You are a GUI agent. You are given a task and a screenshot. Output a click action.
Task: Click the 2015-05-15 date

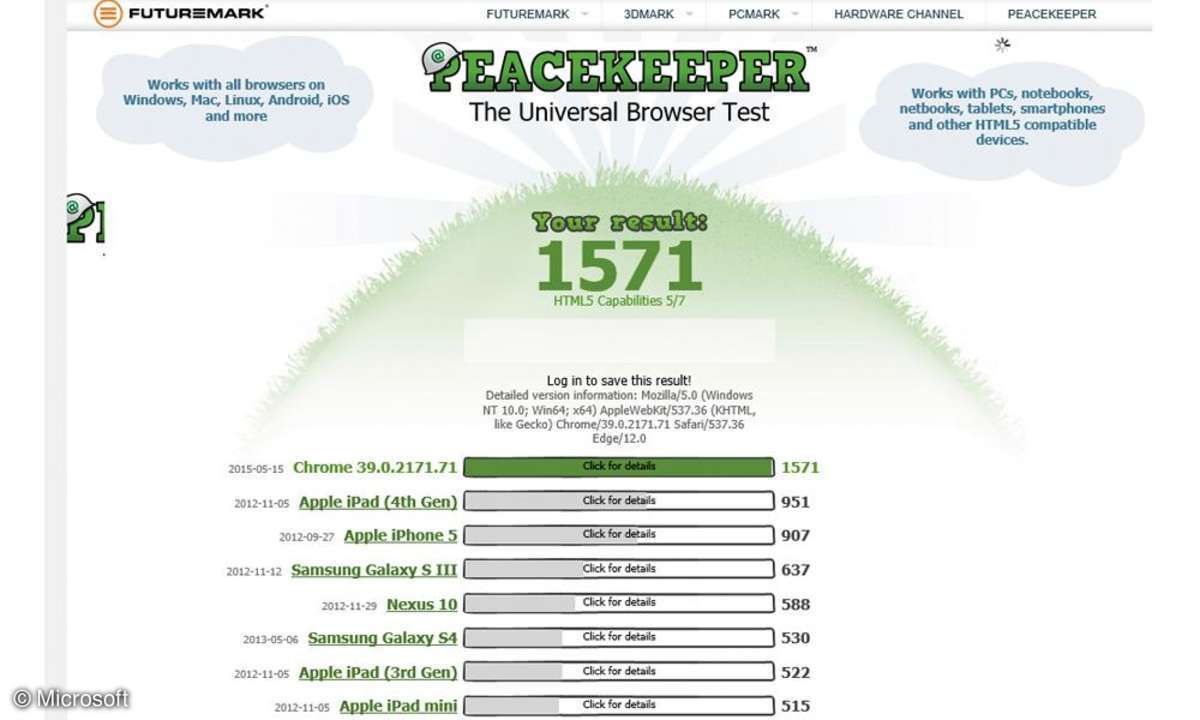[256, 469]
